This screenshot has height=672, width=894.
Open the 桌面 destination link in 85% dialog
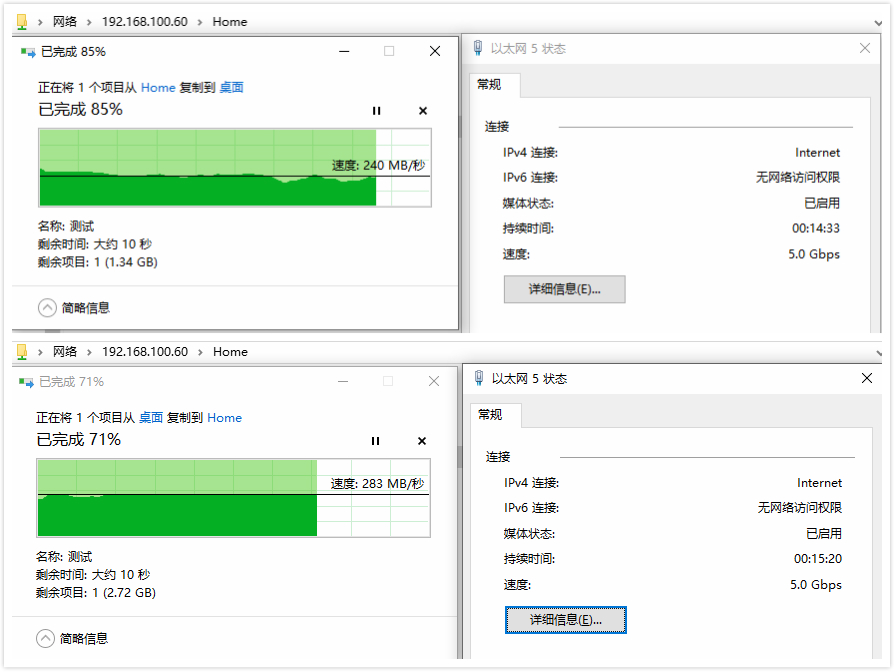click(231, 87)
